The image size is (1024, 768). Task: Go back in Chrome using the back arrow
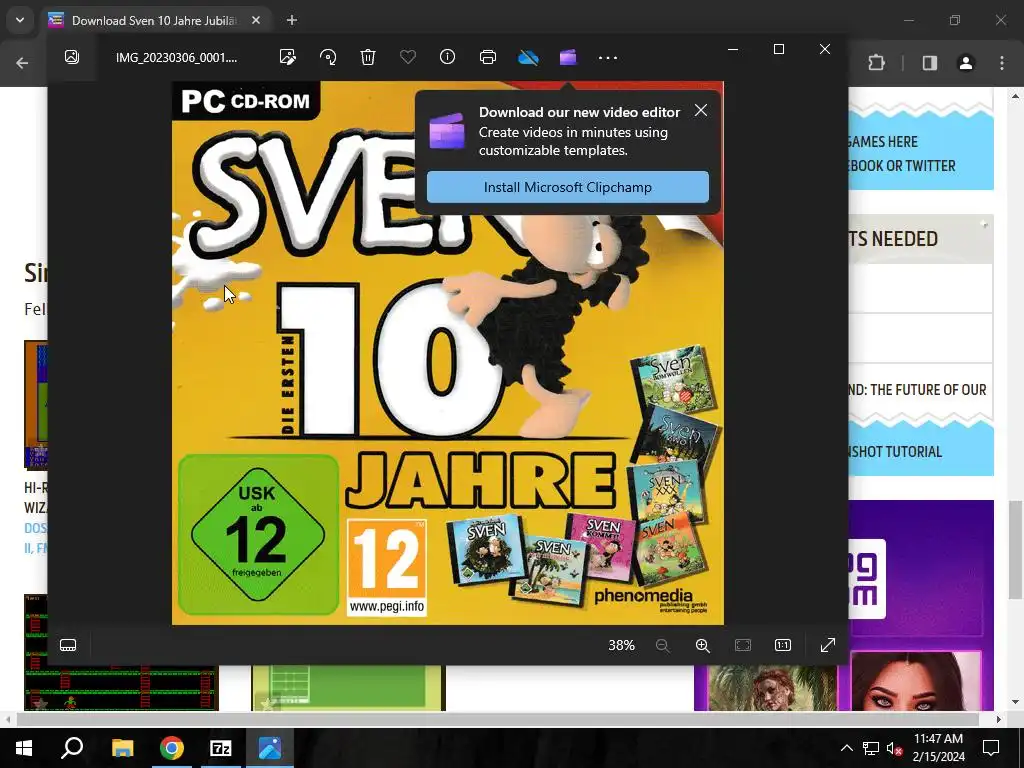coord(22,63)
